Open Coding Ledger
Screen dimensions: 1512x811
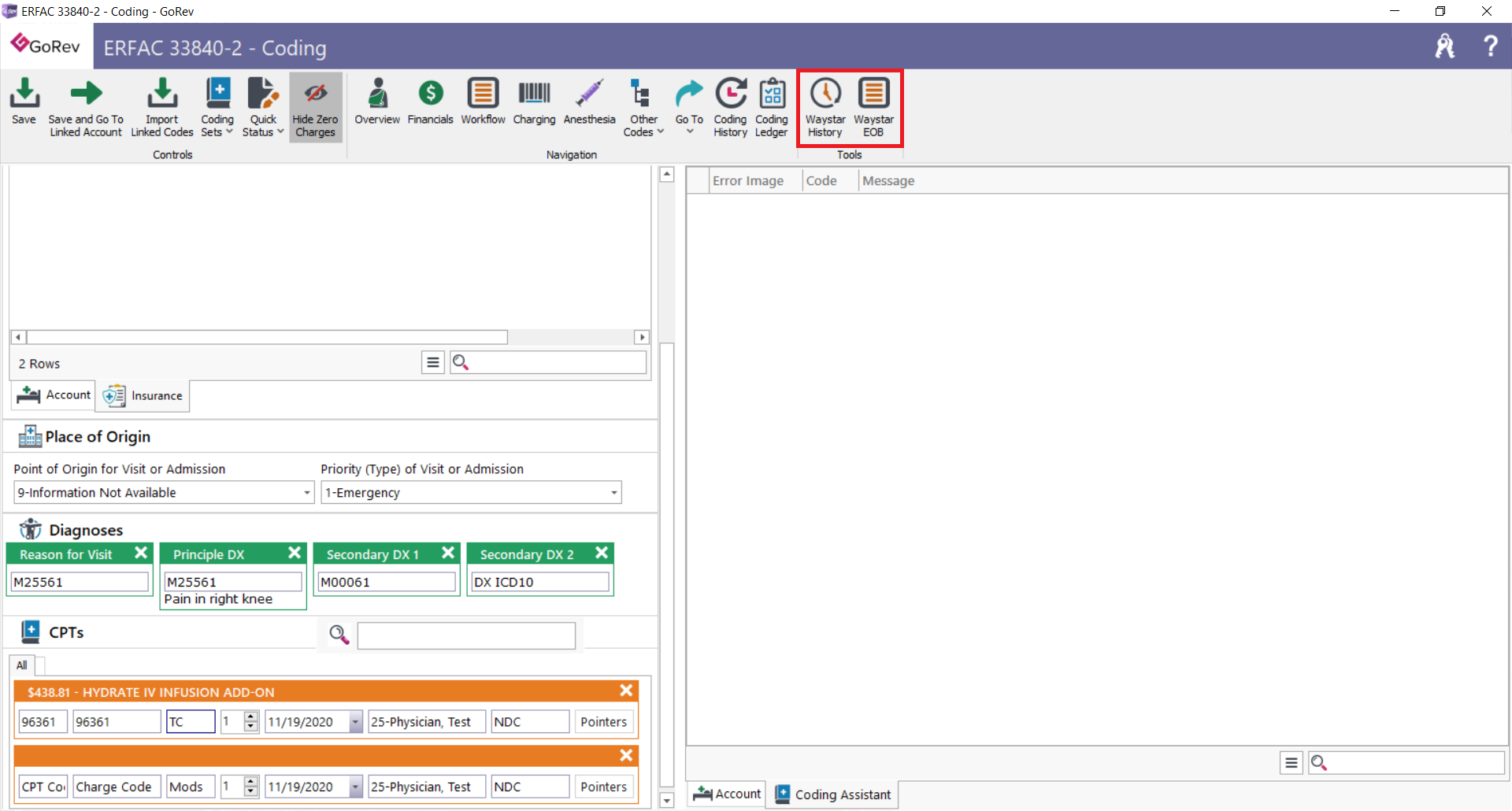pyautogui.click(x=772, y=107)
